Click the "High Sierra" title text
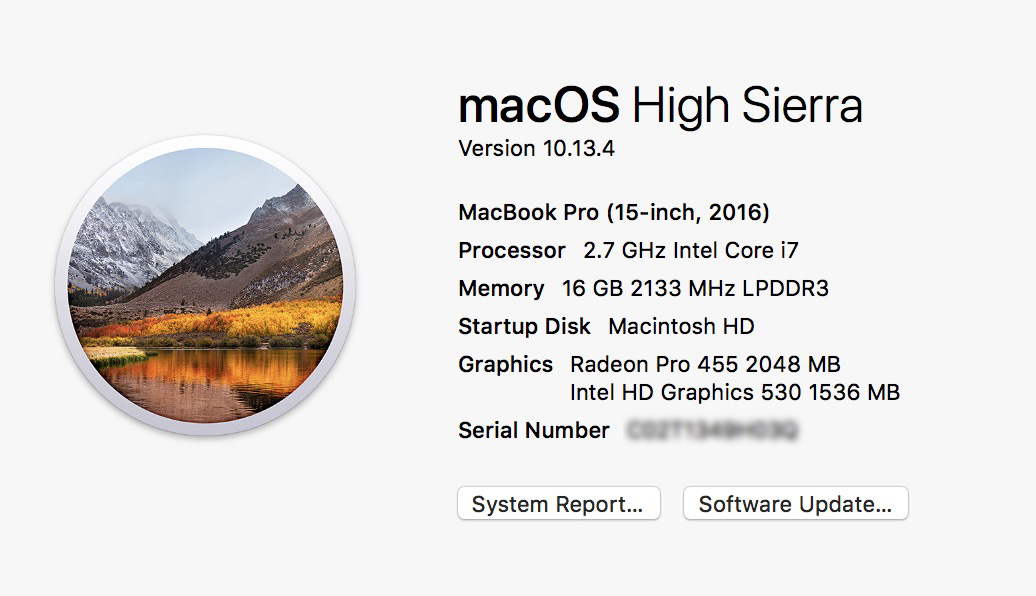 point(747,105)
